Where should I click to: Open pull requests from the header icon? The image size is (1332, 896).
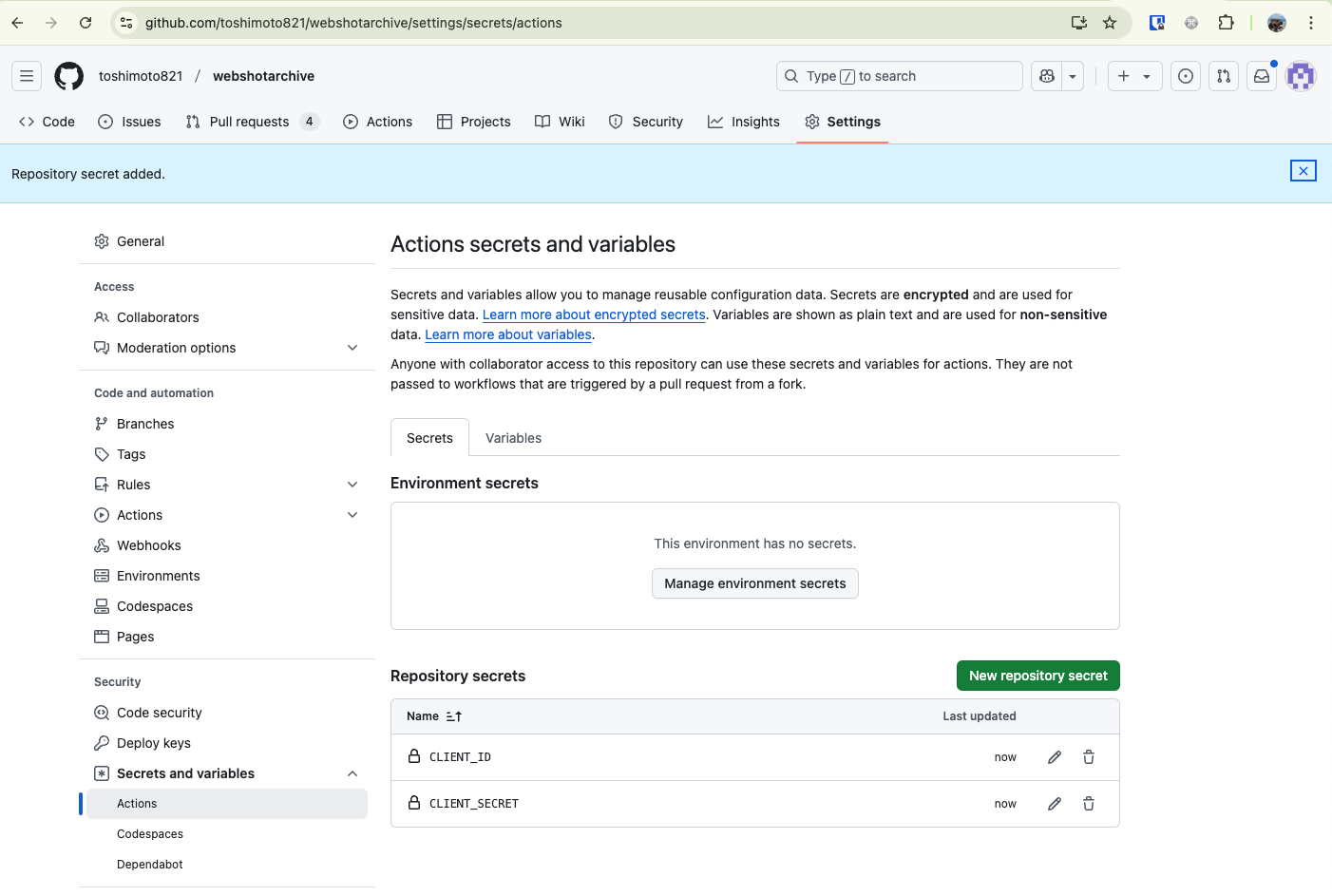[x=1223, y=76]
